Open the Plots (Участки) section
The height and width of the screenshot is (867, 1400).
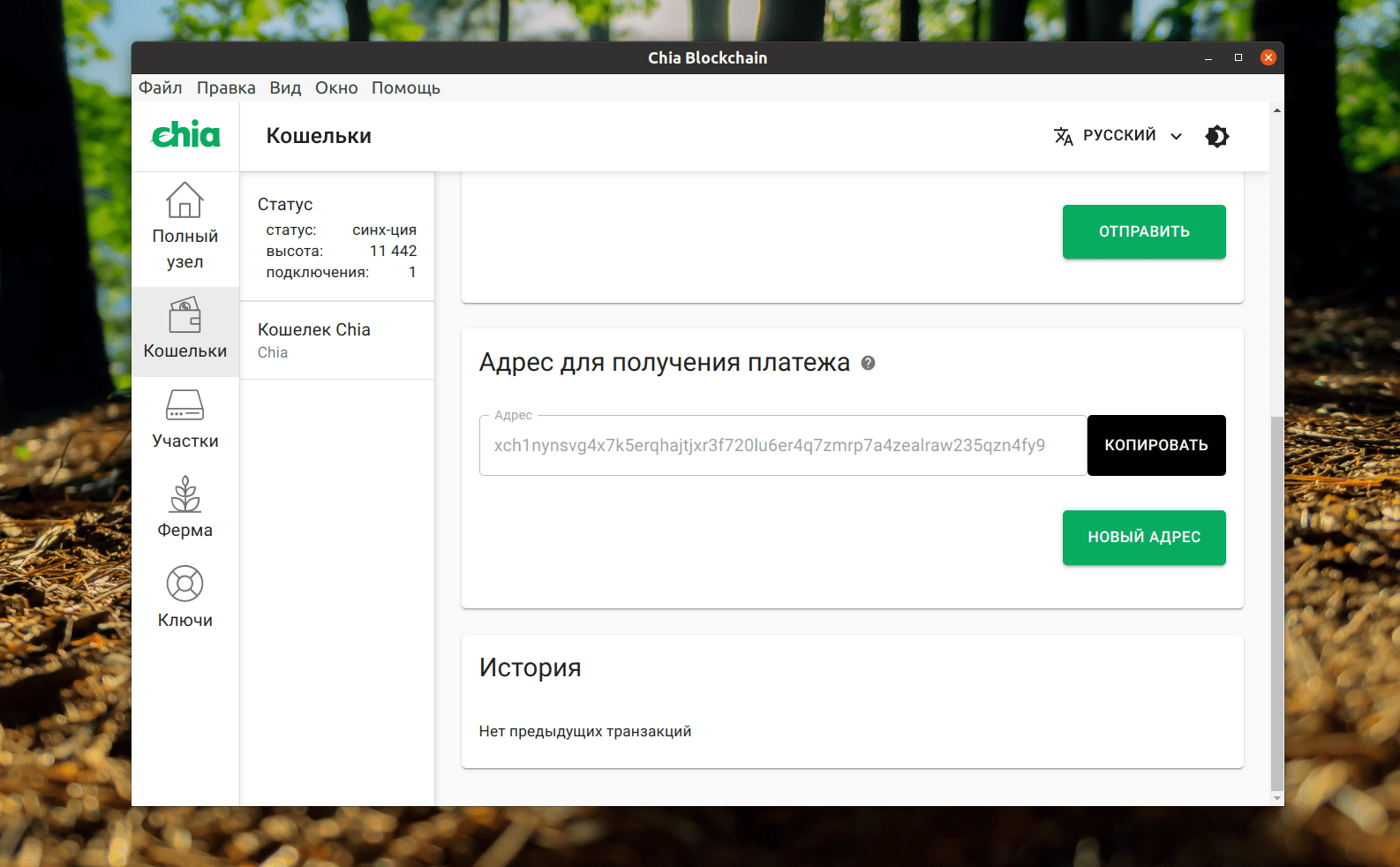tap(184, 420)
